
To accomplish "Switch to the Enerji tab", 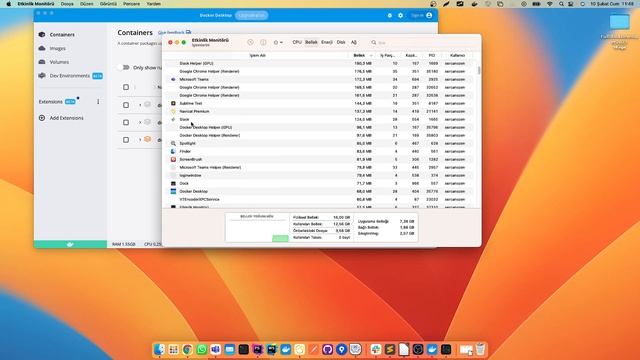I will [327, 42].
